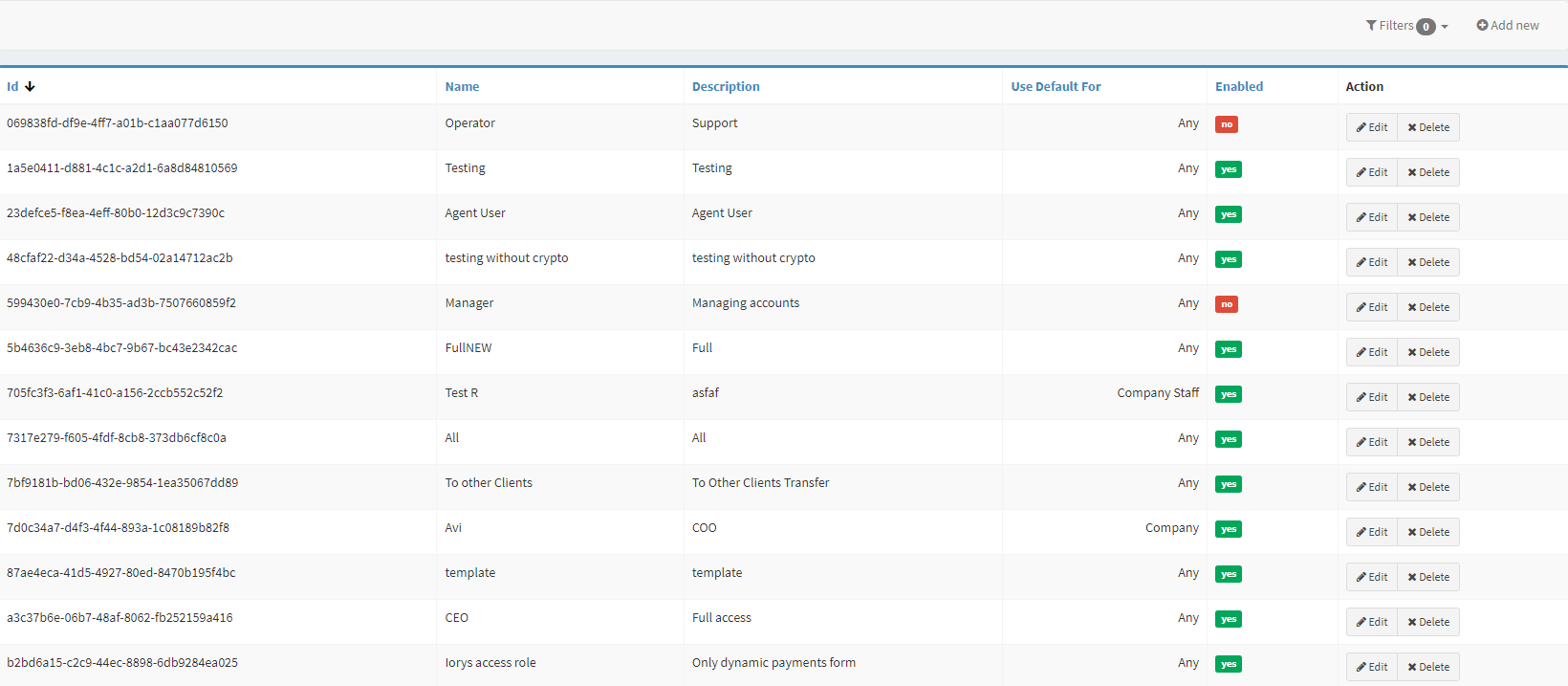Sort by Use Default For column
This screenshot has height=686, width=1568.
(x=1056, y=86)
